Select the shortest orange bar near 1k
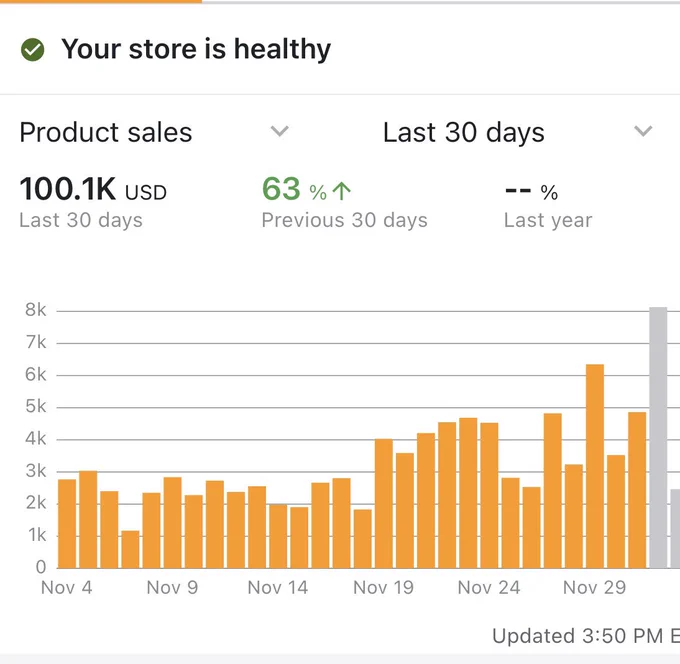This screenshot has height=664, width=680. [x=130, y=549]
